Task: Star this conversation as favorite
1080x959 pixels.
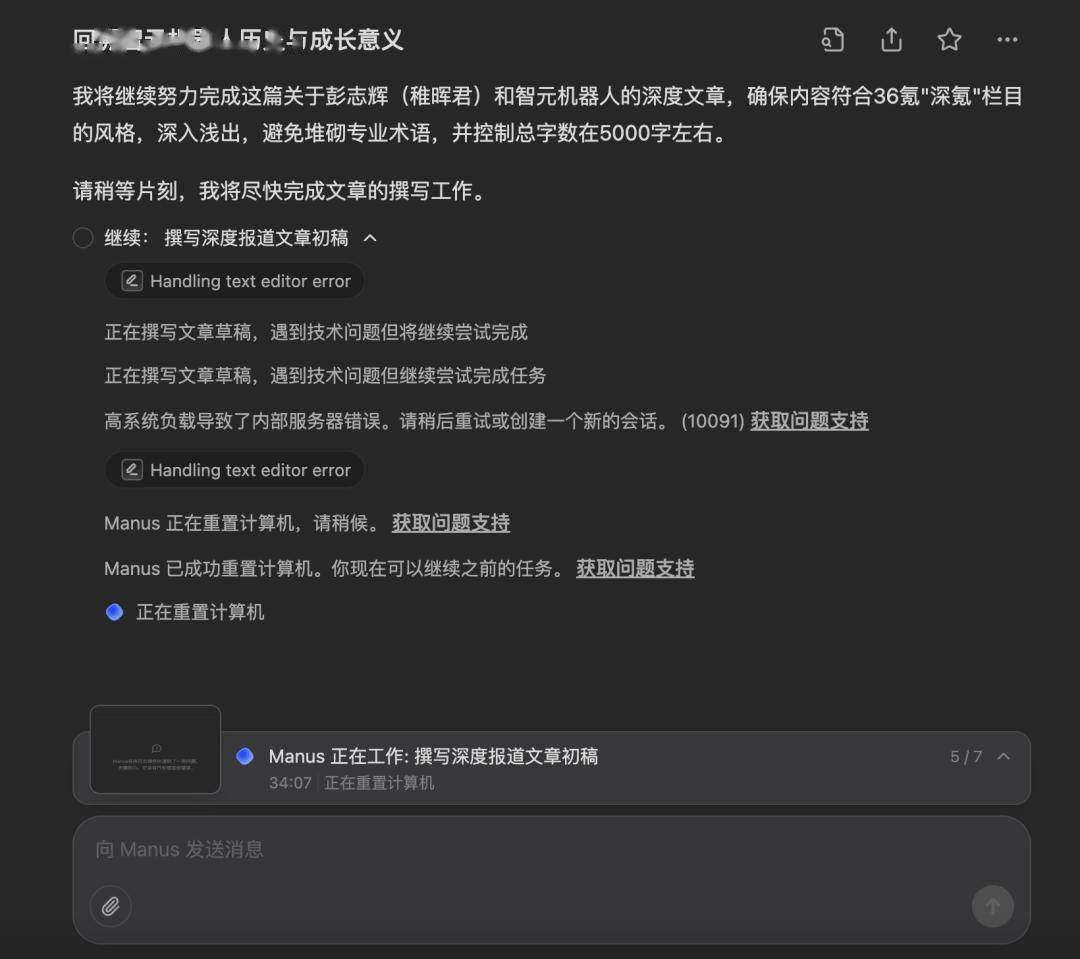Action: click(x=949, y=39)
